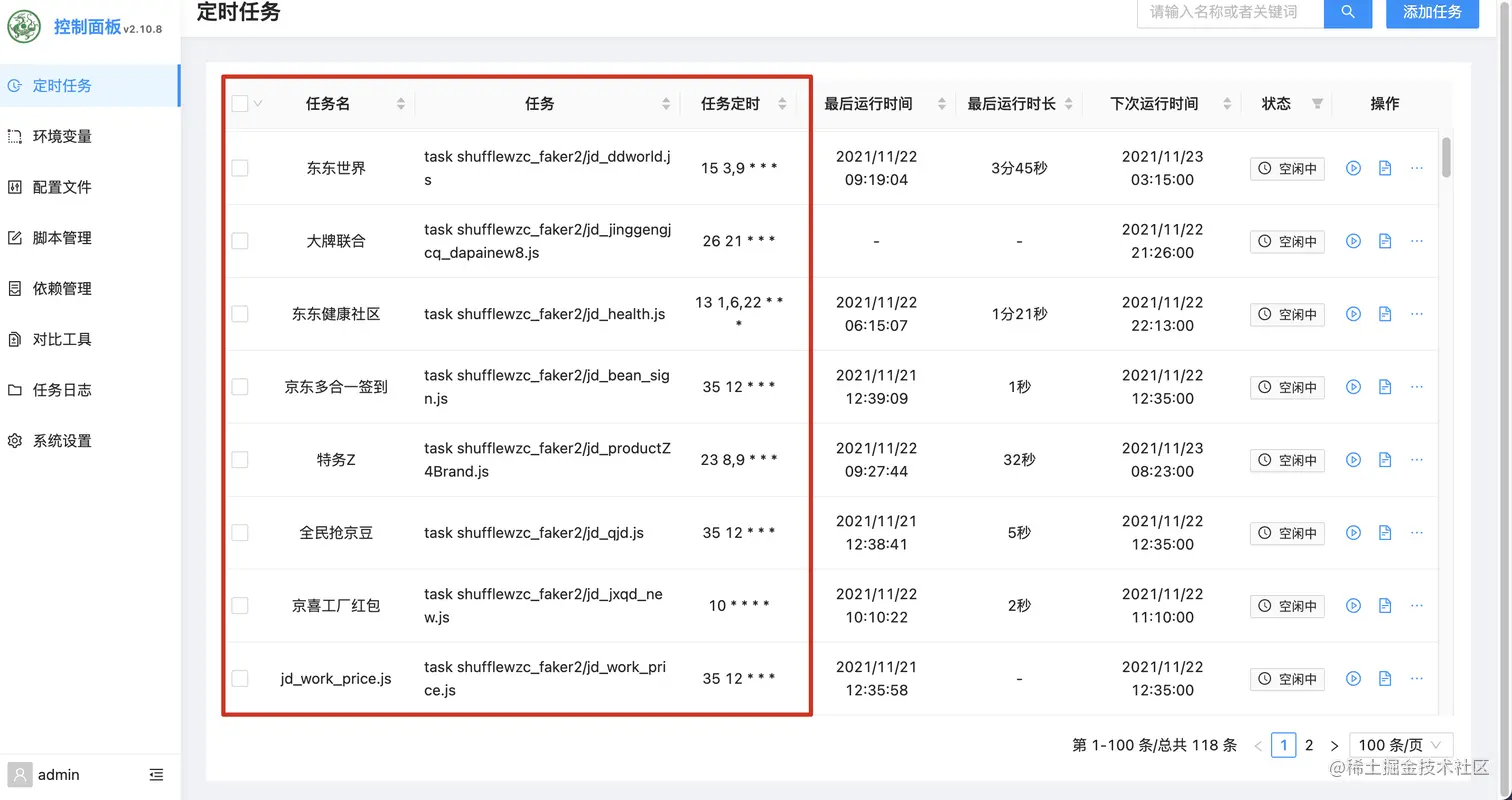Image resolution: width=1512 pixels, height=800 pixels.
Task: Tick the checkbox for 特务Z
Action: click(240, 460)
